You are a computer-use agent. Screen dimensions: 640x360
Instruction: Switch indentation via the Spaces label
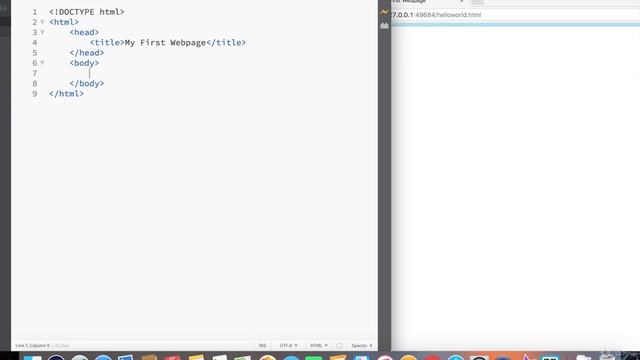coord(359,345)
